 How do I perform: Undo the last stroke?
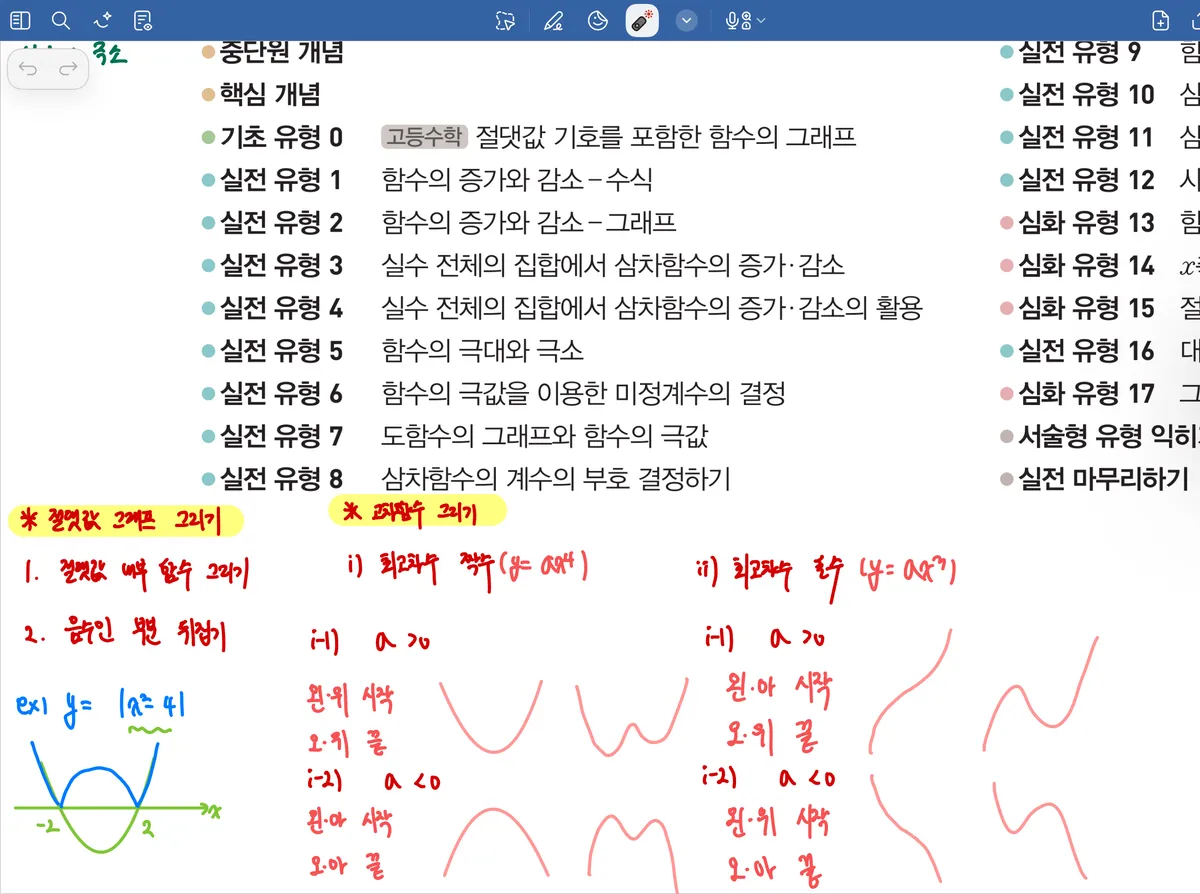pos(29,69)
